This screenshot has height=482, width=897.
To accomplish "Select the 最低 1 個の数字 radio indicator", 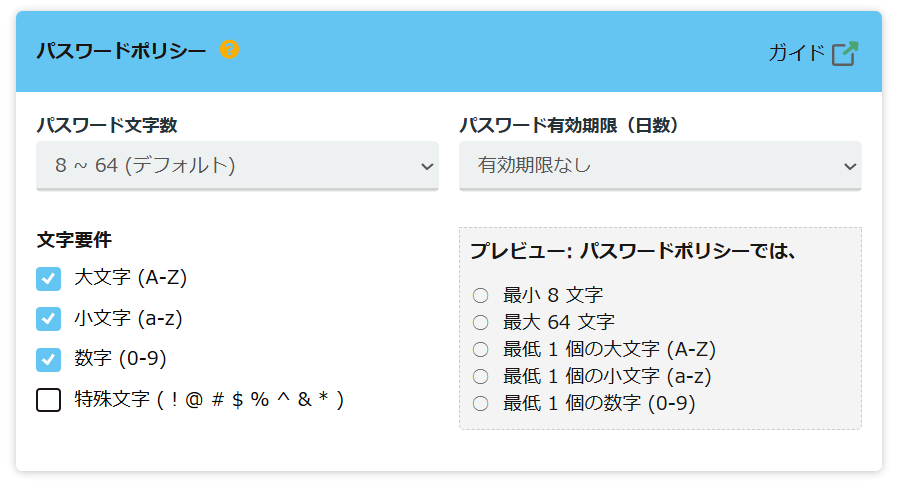I will (480, 404).
